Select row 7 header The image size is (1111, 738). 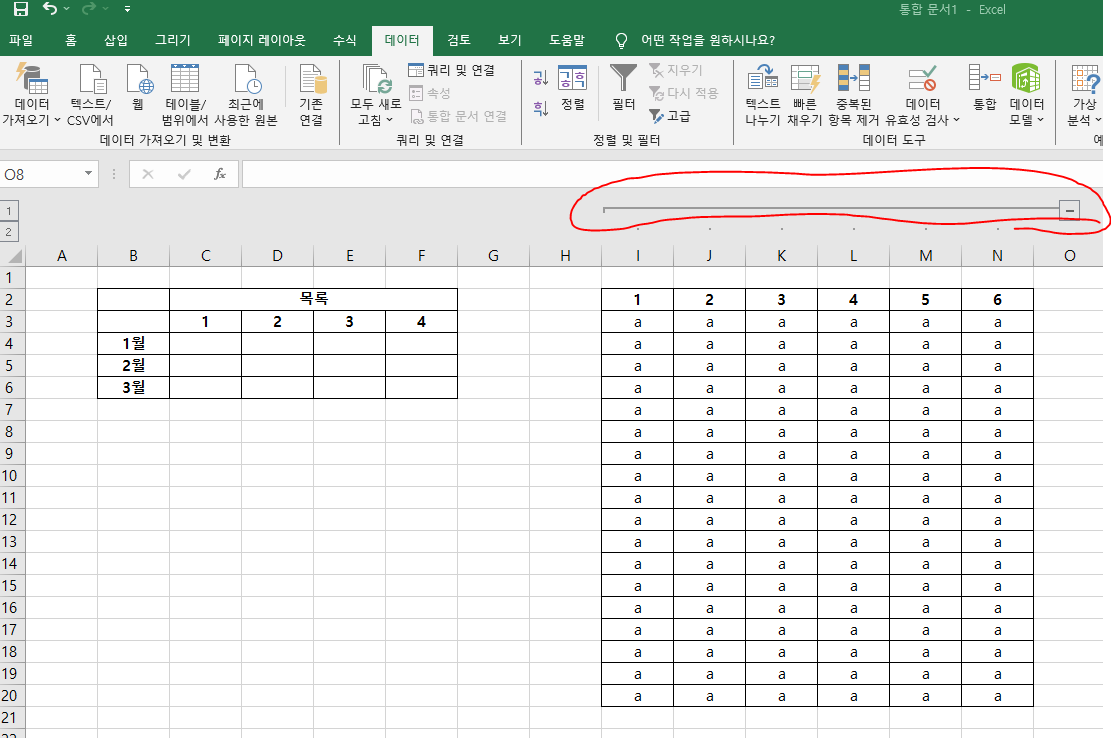10,410
